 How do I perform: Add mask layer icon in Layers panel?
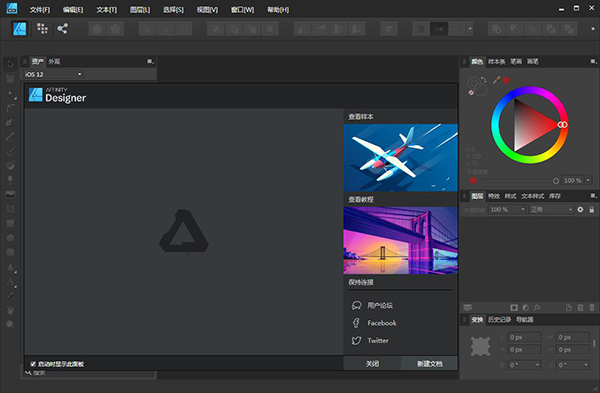pos(514,307)
